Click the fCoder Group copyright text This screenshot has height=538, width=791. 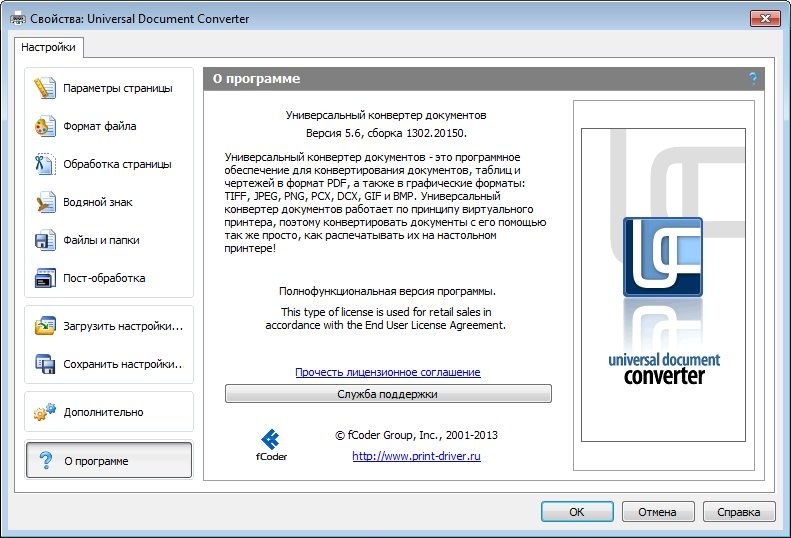click(x=416, y=435)
